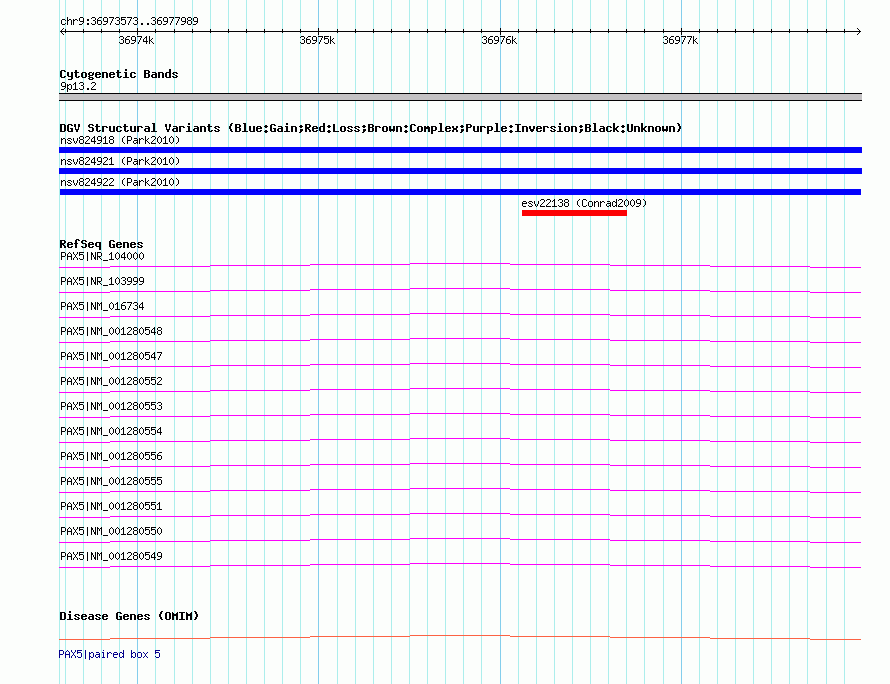The height and width of the screenshot is (684, 890).
Task: Open variant esv22138 (Conrad2009) label
Action: (584, 203)
